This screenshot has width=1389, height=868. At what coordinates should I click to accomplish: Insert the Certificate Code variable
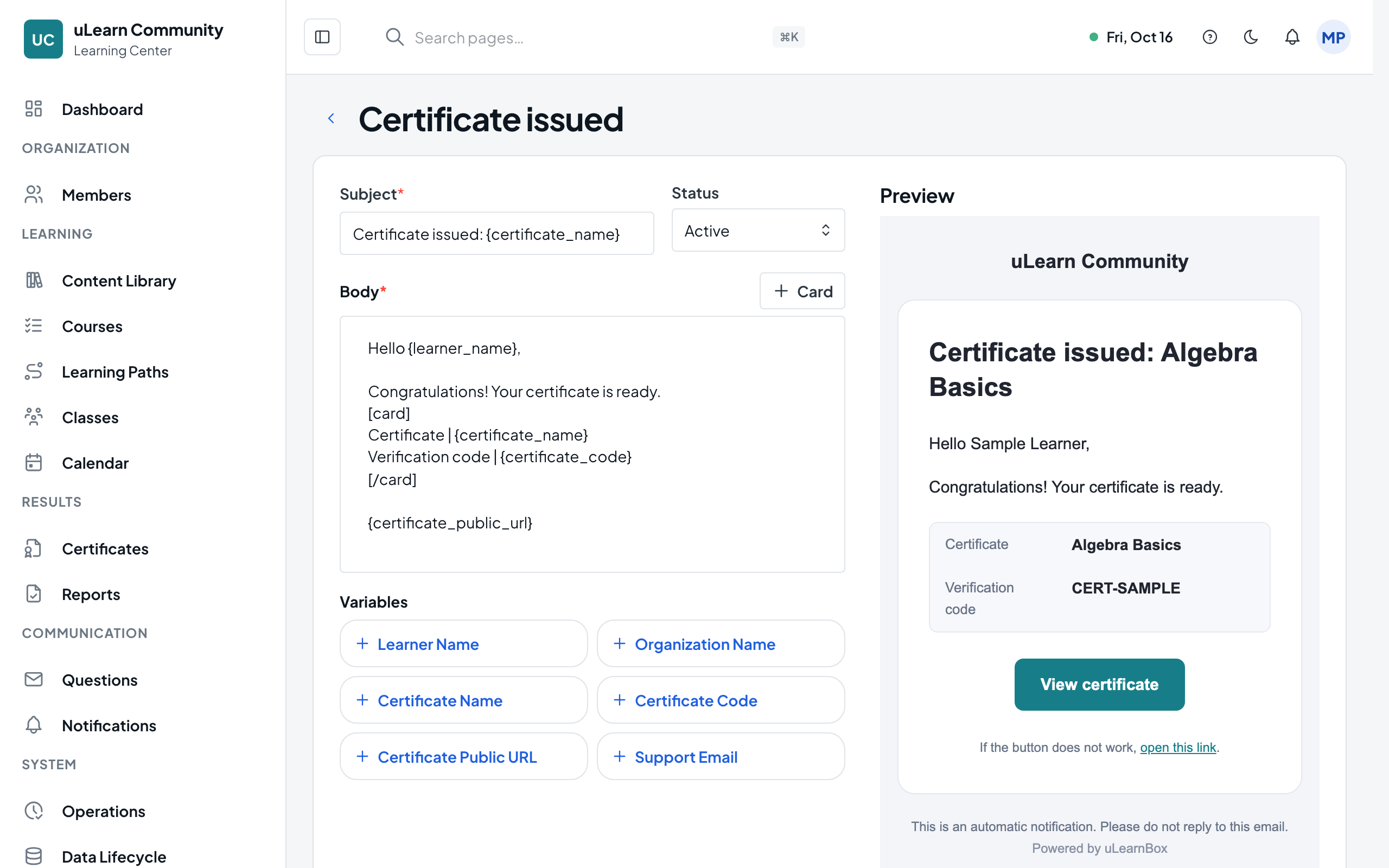(721, 700)
